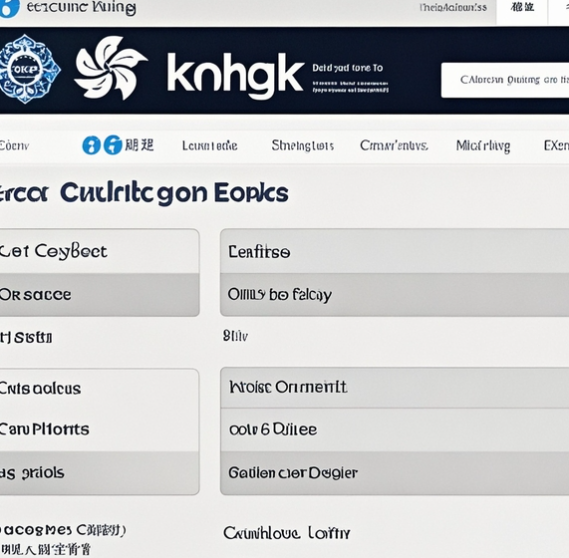Open the 'Sheingtets' navigation menu item
Screen dimensions: 569x558
(303, 146)
